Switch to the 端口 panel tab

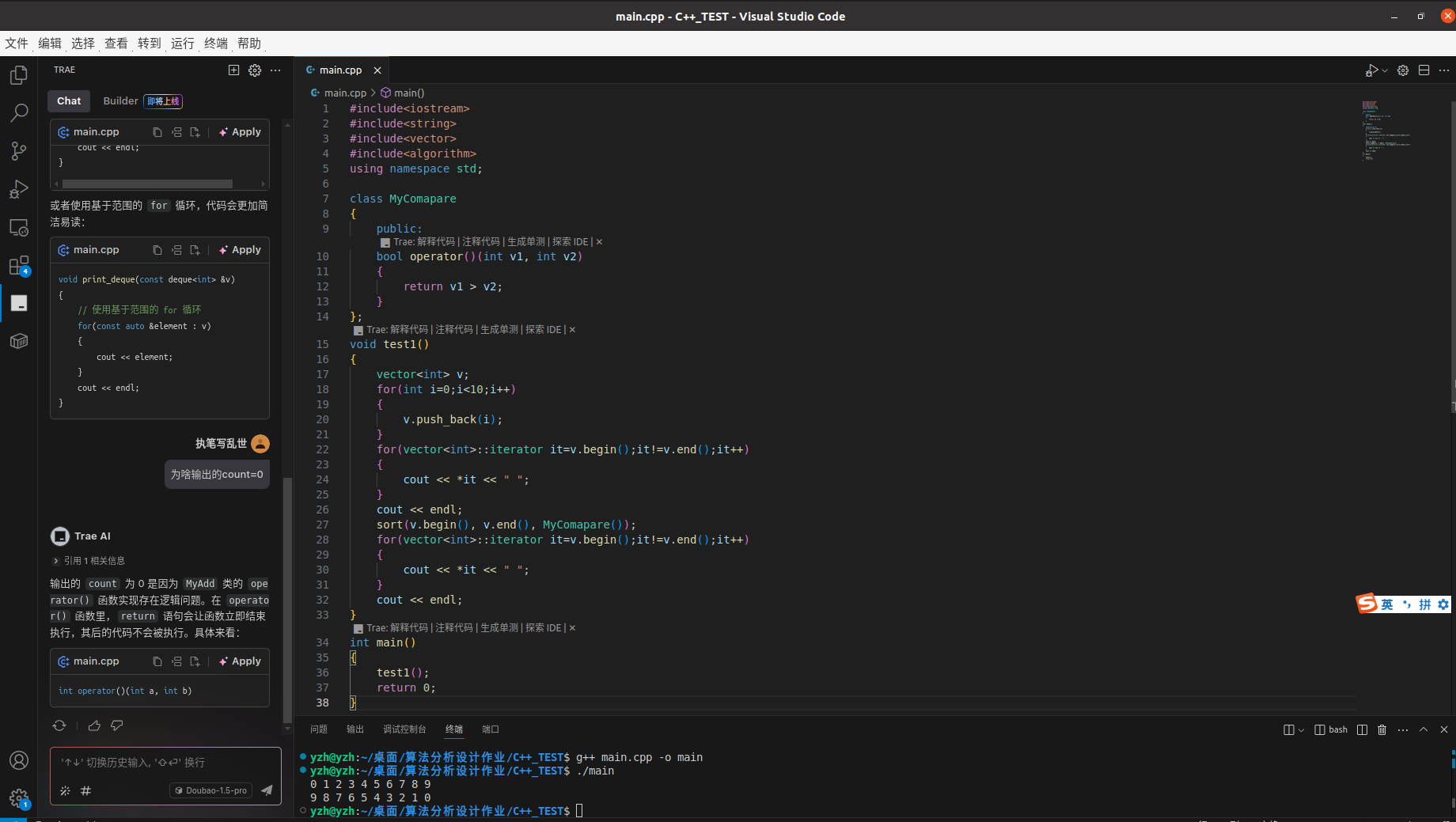coord(491,729)
